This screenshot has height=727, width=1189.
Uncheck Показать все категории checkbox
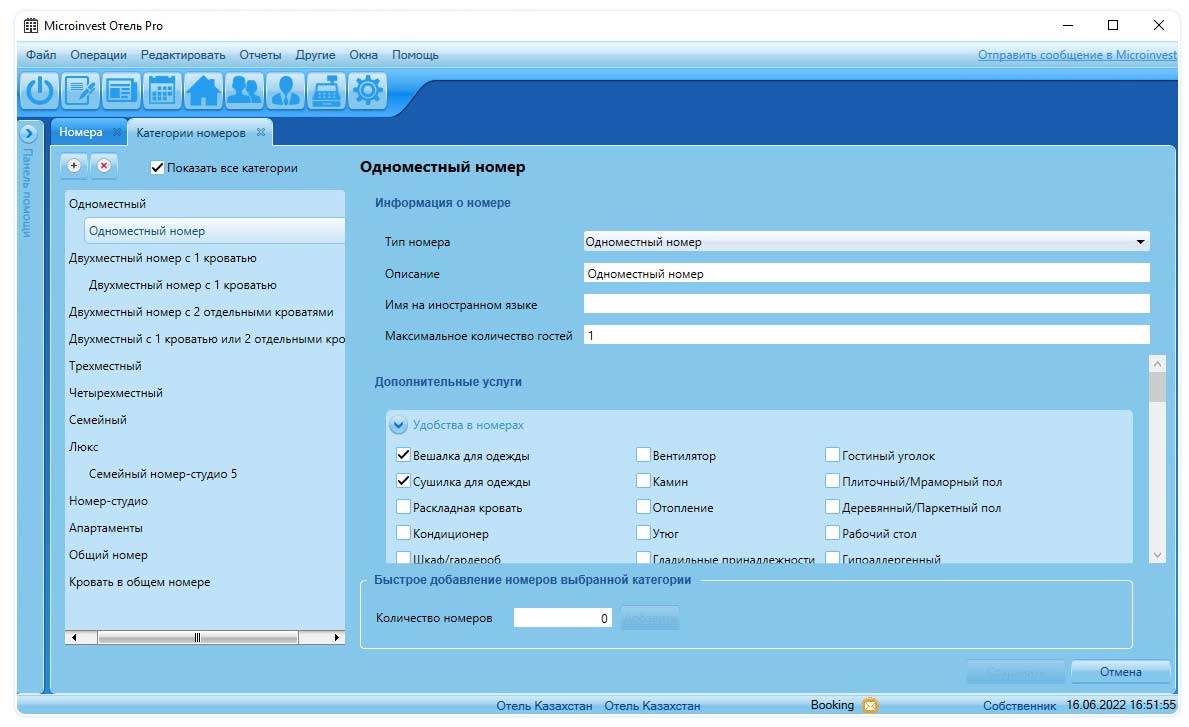(157, 168)
